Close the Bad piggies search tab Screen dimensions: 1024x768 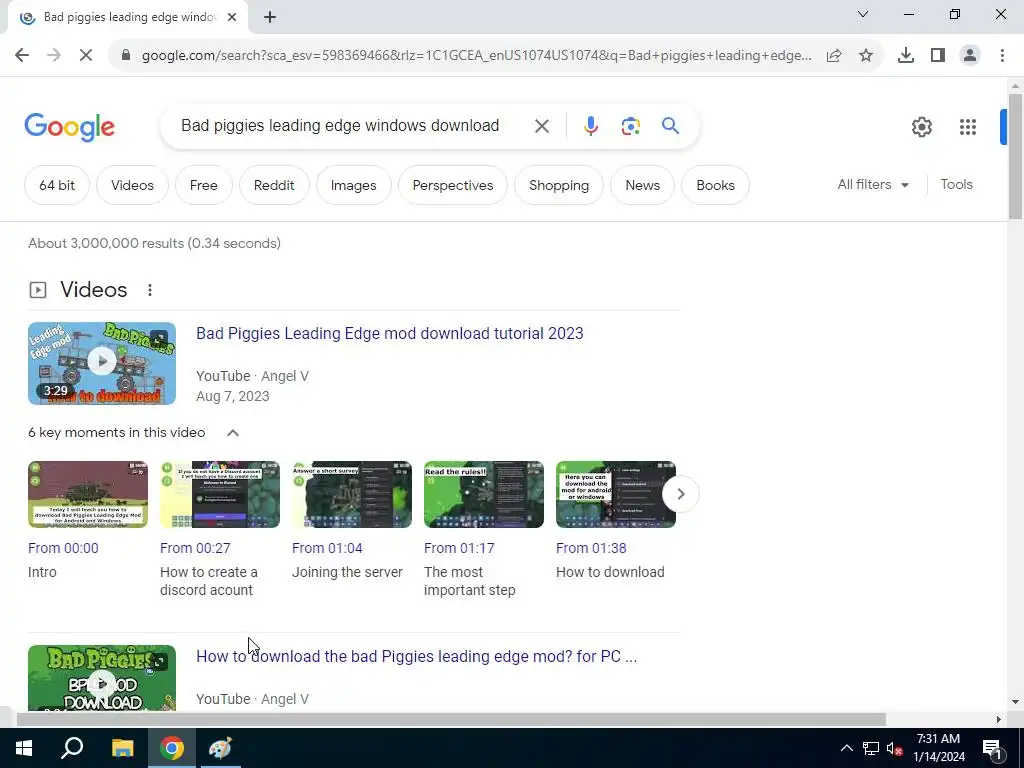(x=232, y=18)
